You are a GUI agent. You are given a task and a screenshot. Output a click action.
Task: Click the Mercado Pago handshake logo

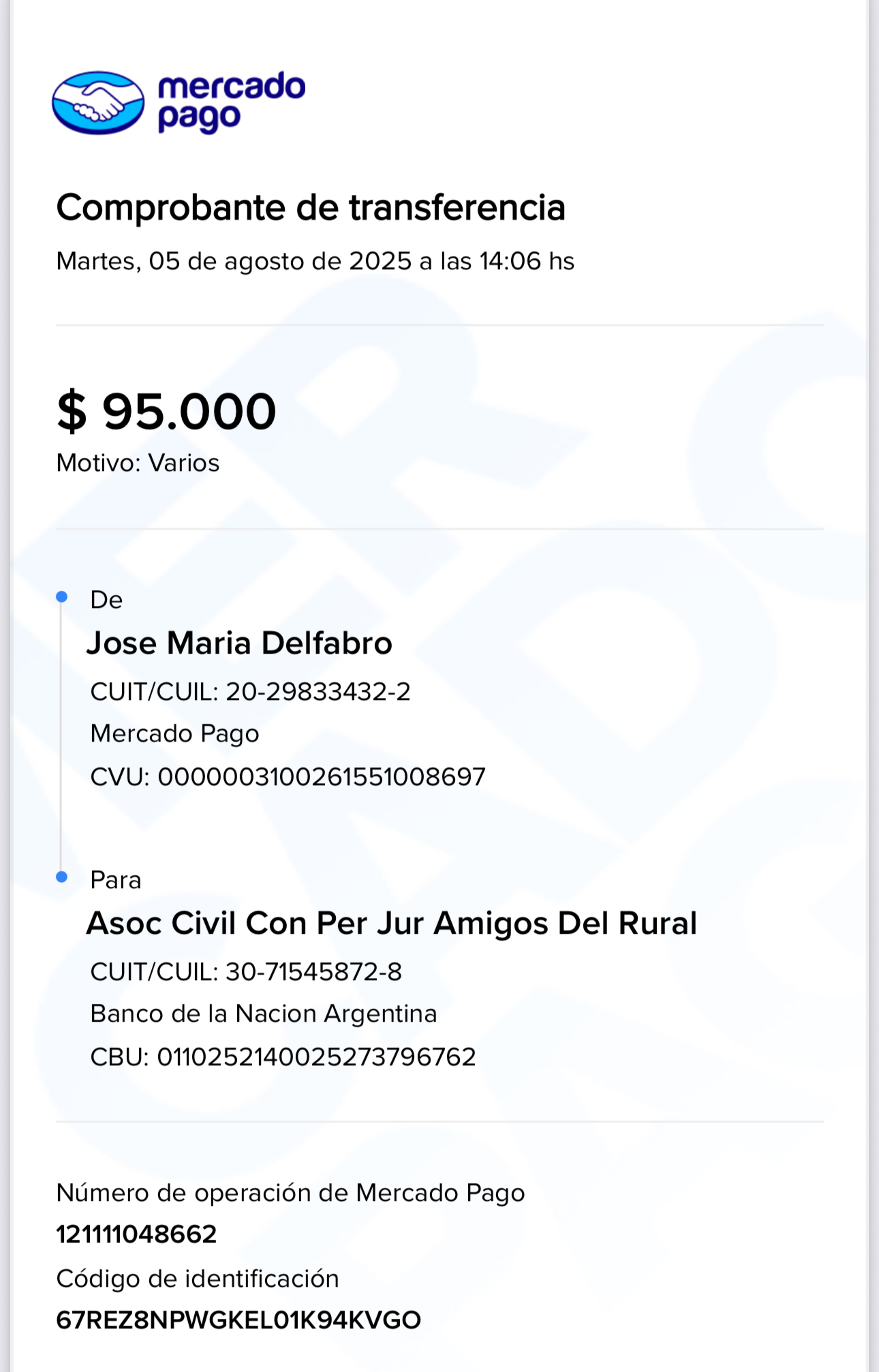[x=98, y=103]
